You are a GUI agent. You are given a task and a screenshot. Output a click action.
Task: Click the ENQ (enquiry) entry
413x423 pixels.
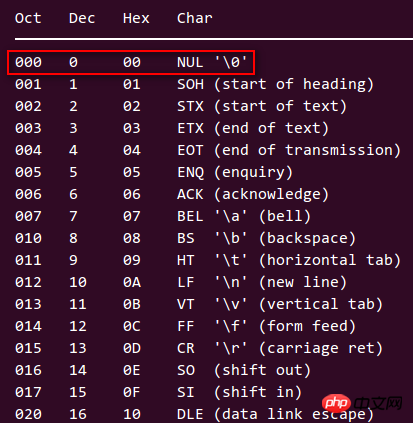pos(235,172)
